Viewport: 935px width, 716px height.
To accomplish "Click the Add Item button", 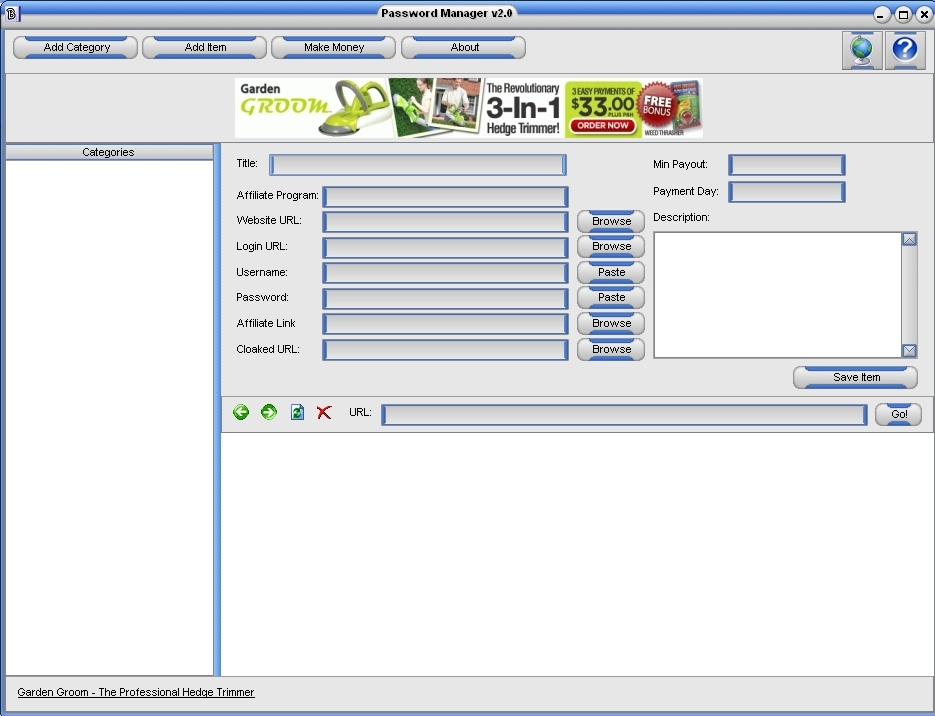I will 205,47.
